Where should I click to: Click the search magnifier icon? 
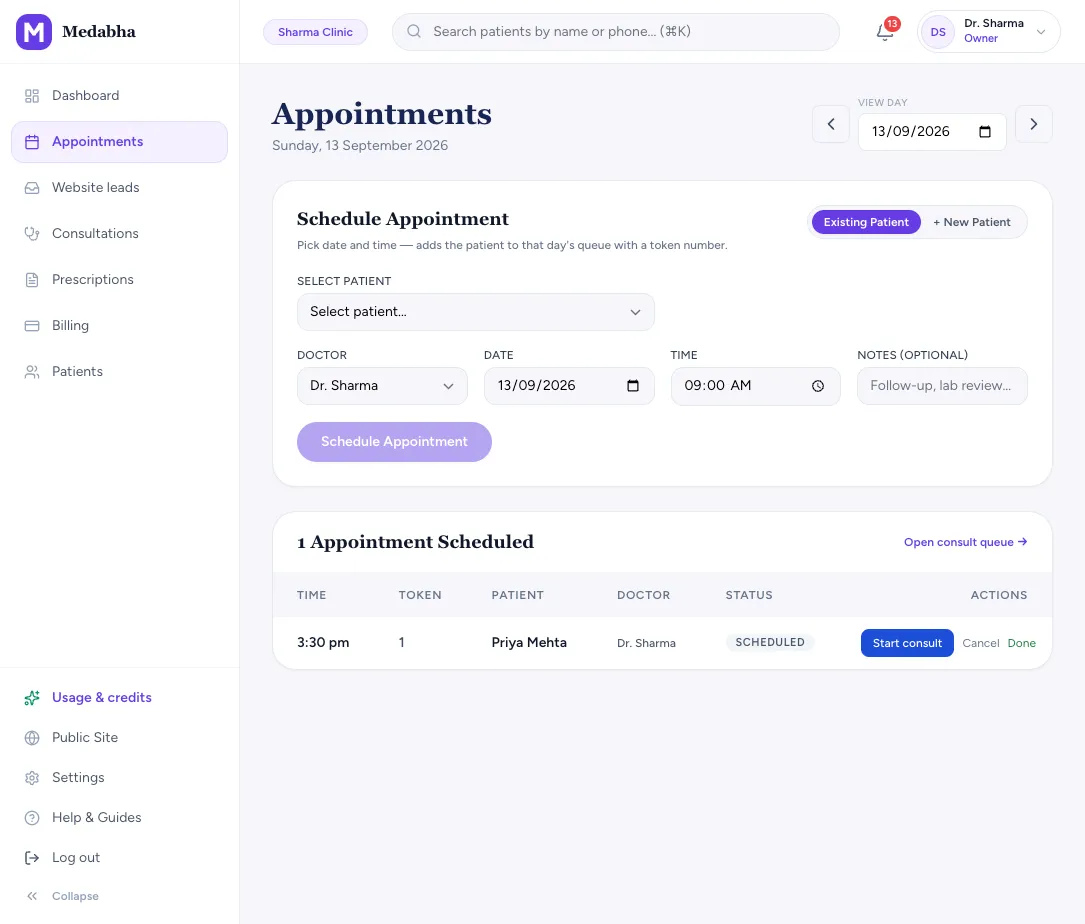[x=414, y=31]
